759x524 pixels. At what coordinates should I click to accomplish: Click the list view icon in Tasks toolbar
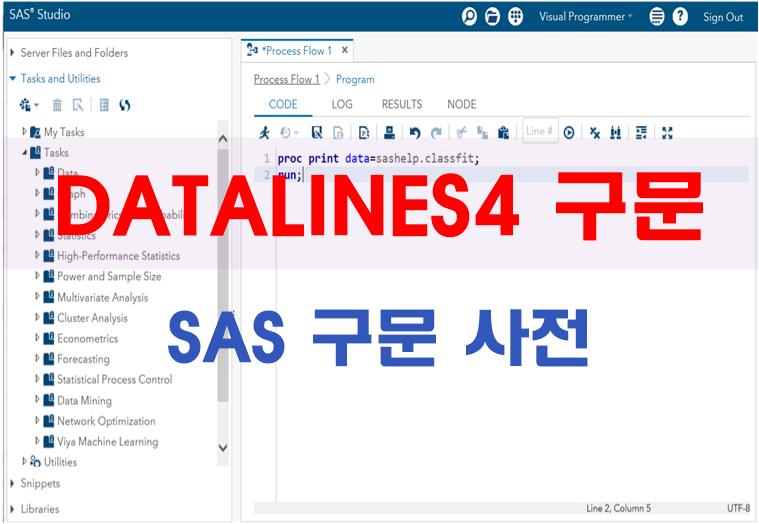(x=104, y=105)
